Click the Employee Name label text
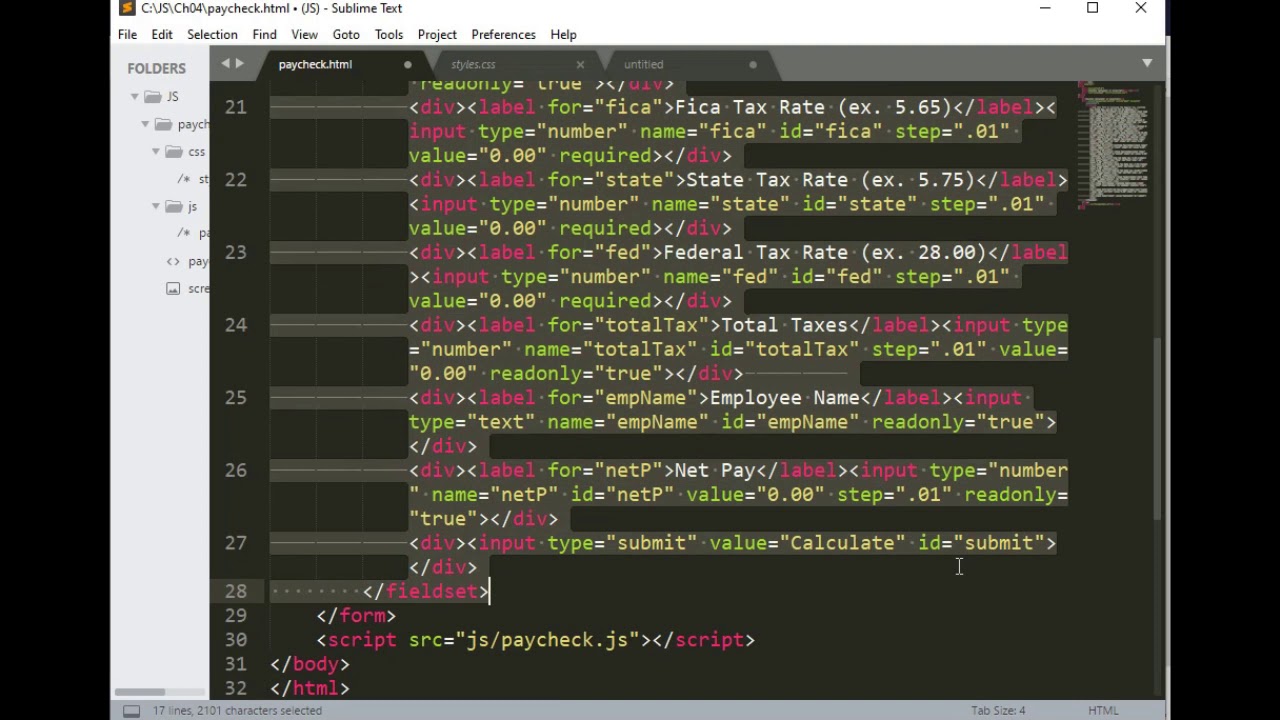The height and width of the screenshot is (720, 1280). click(x=785, y=398)
